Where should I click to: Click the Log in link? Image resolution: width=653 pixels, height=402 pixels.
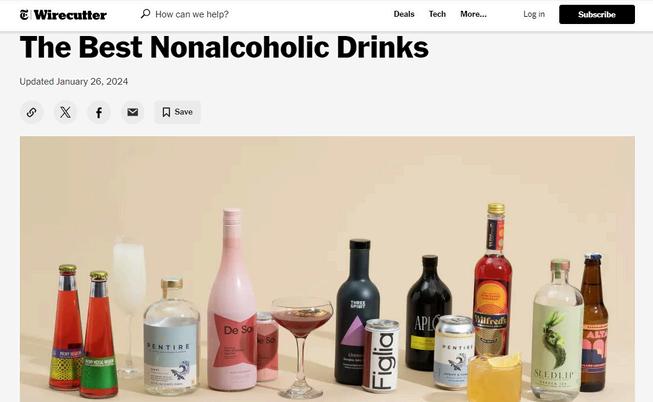(534, 14)
